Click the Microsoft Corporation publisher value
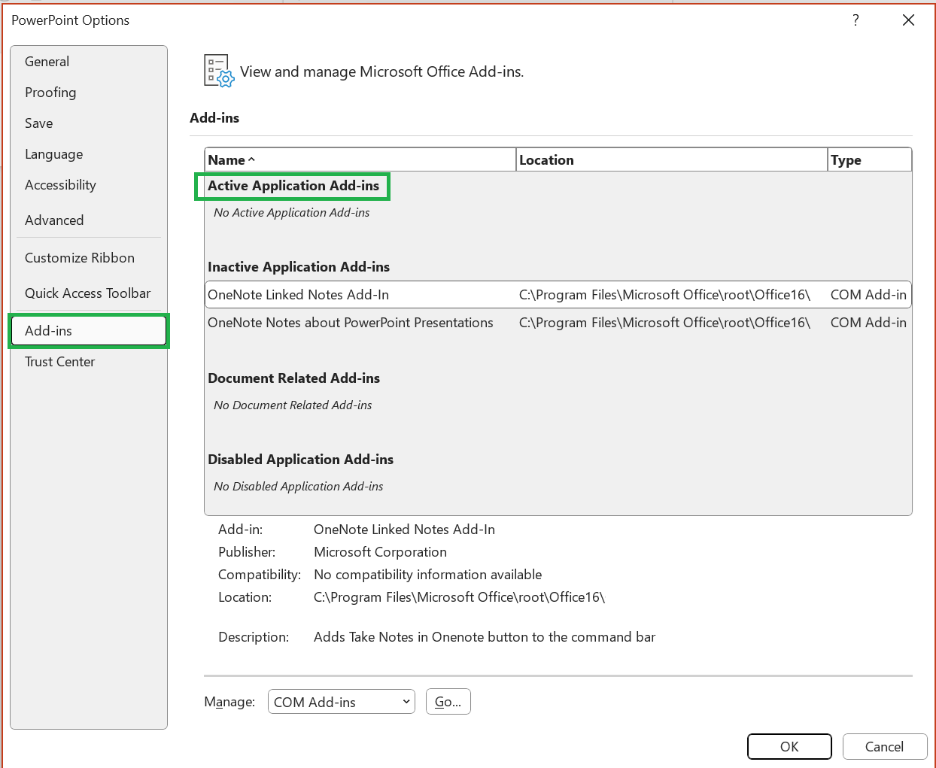936x768 pixels. click(380, 552)
